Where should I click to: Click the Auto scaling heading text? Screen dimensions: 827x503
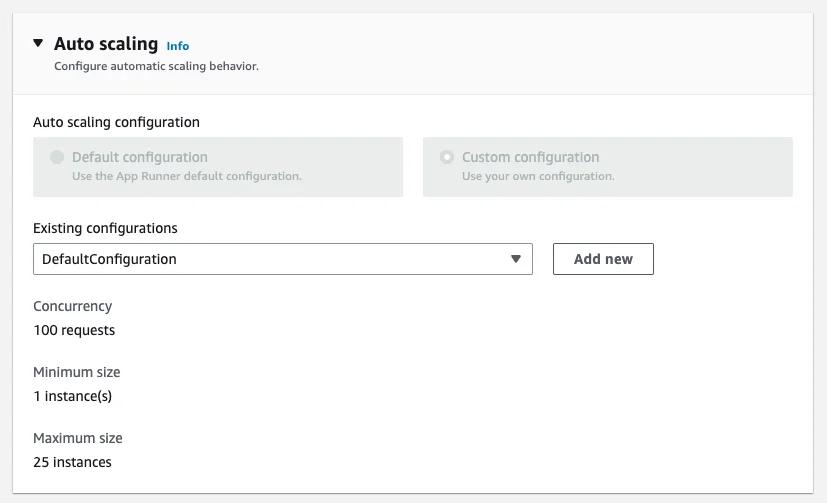click(105, 44)
